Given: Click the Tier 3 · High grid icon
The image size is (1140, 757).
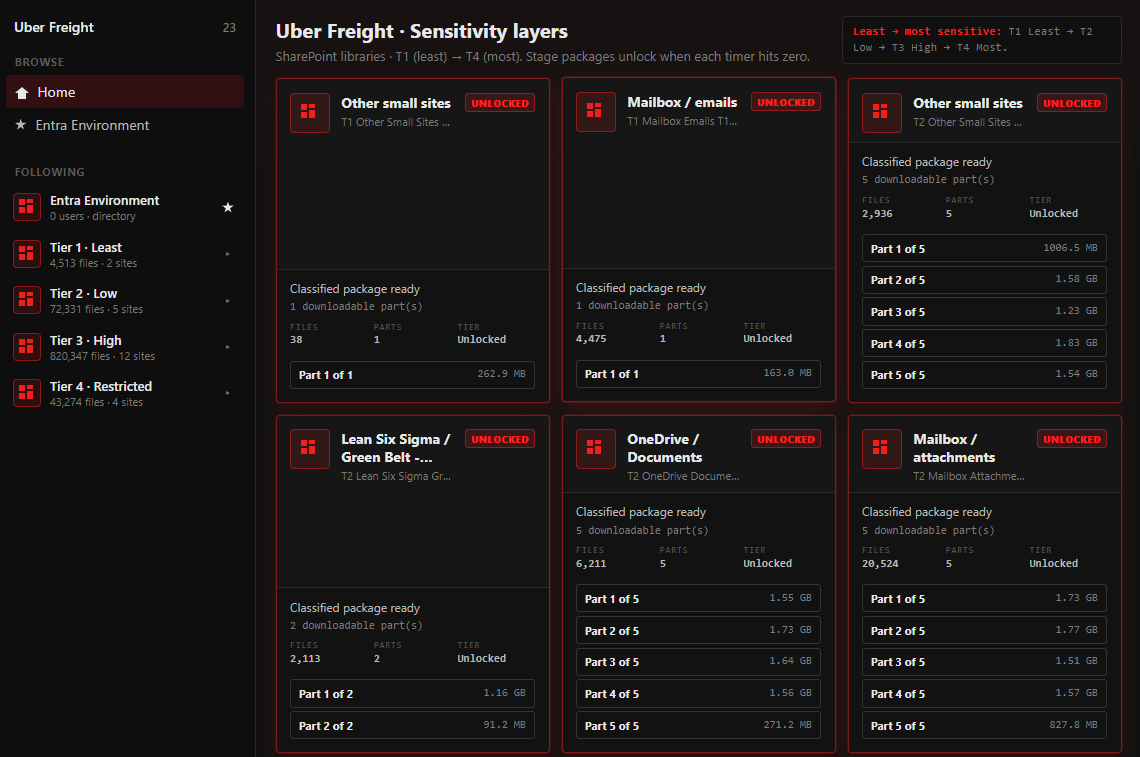Looking at the screenshot, I should (27, 347).
